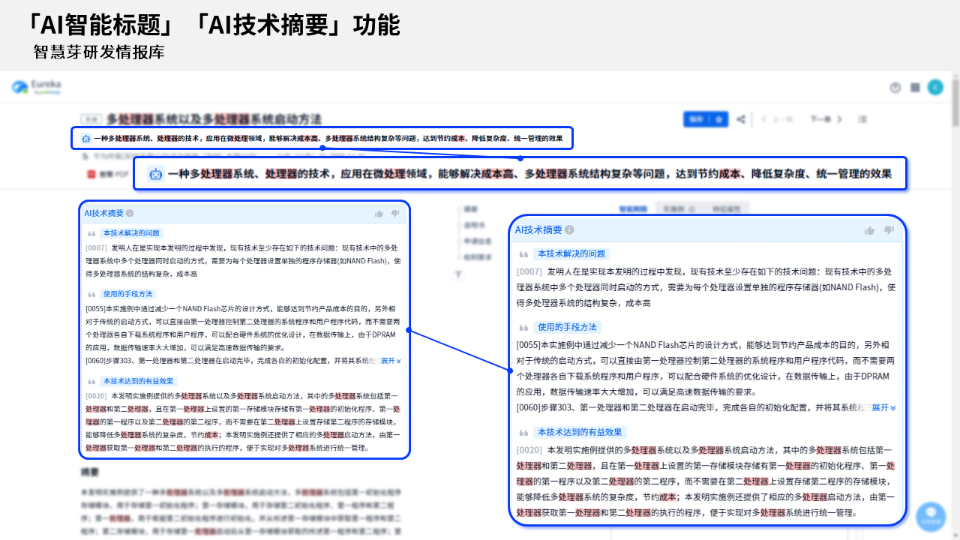
Task: Open the apps grid icon beside the avatar
Action: pyautogui.click(x=915, y=88)
